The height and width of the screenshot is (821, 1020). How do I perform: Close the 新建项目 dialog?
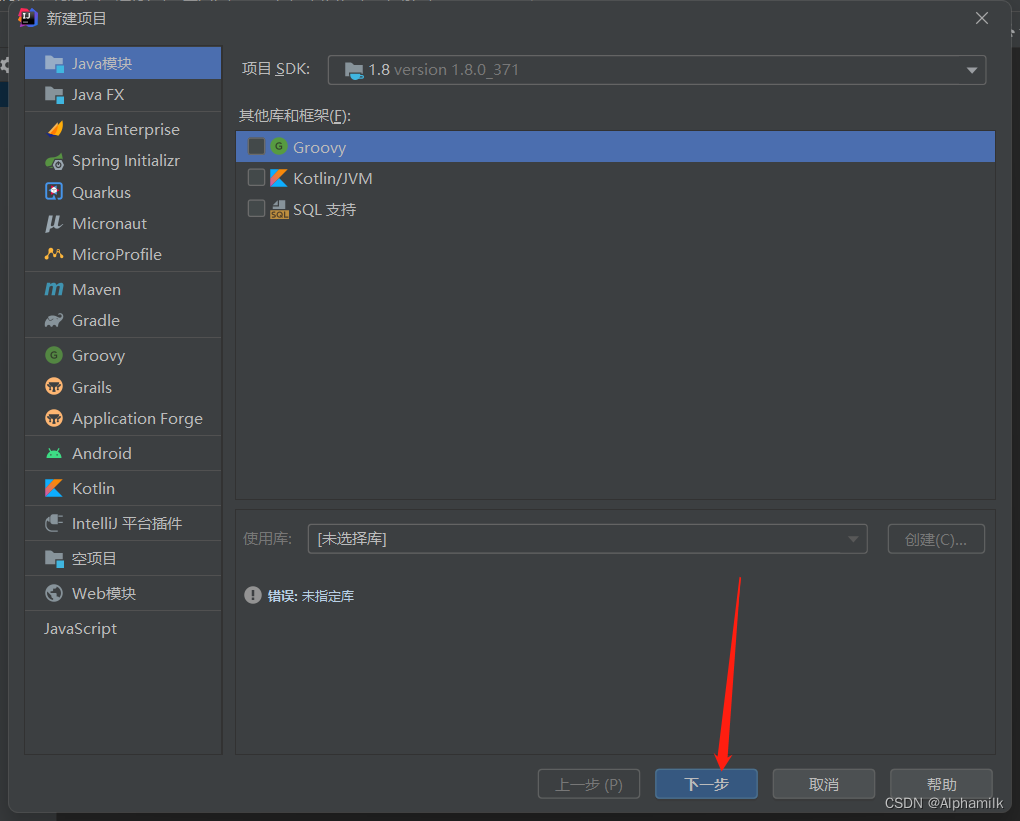[982, 18]
